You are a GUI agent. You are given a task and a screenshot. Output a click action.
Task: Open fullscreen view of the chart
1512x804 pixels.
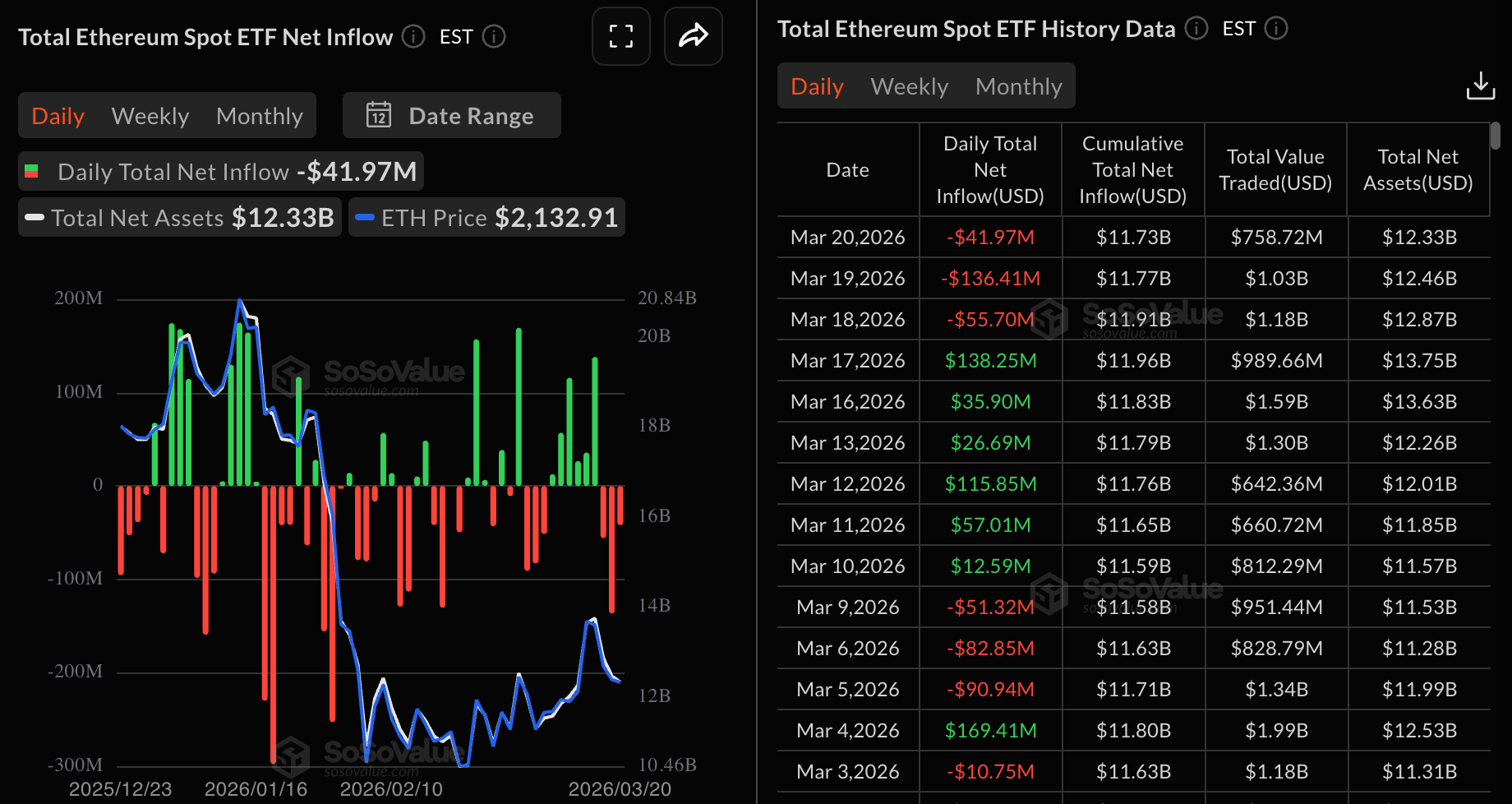coord(620,36)
